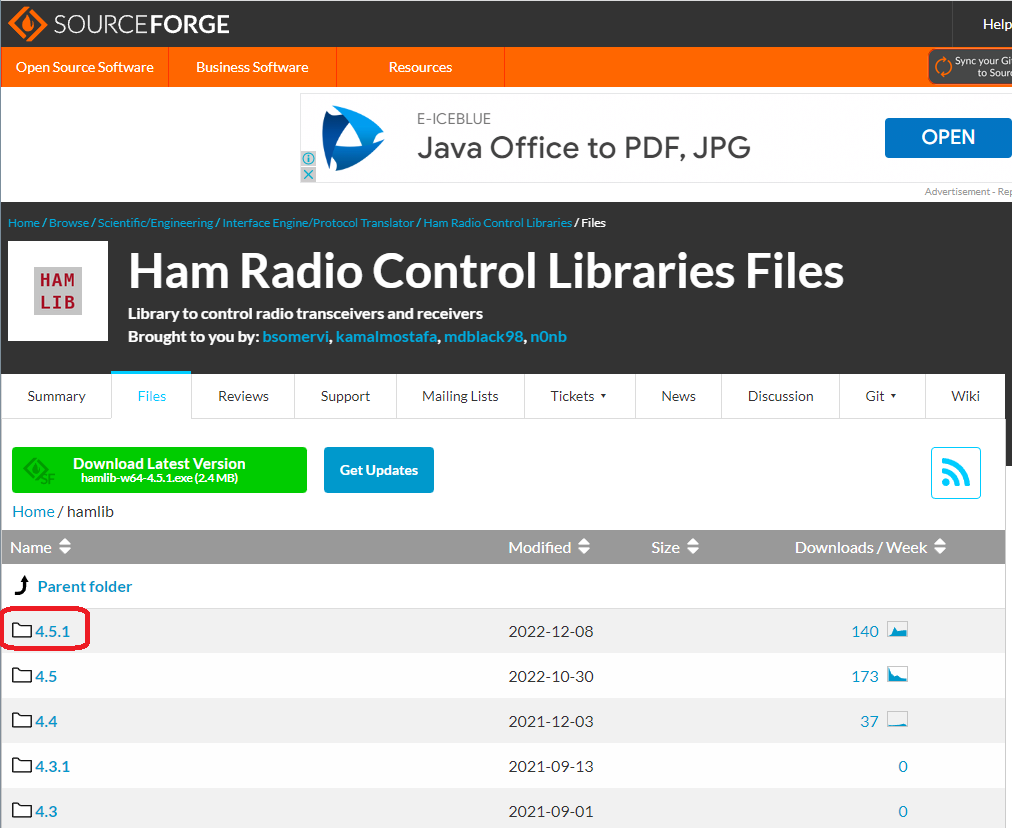Viewport: 1012px width, 828px height.
Task: Open mdblack98 user profile link
Action: [x=483, y=337]
